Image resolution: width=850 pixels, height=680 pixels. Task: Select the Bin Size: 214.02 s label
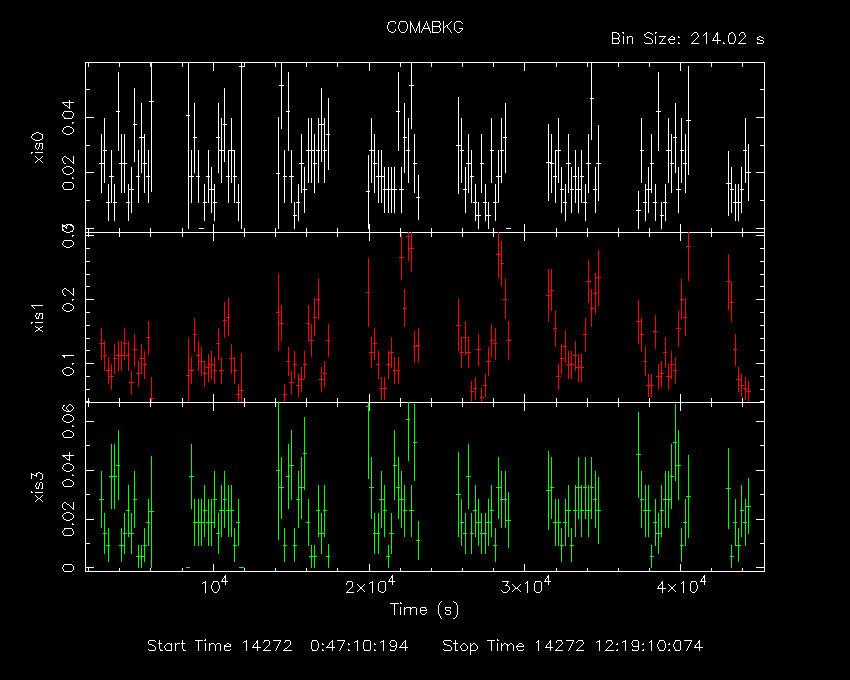pos(687,39)
